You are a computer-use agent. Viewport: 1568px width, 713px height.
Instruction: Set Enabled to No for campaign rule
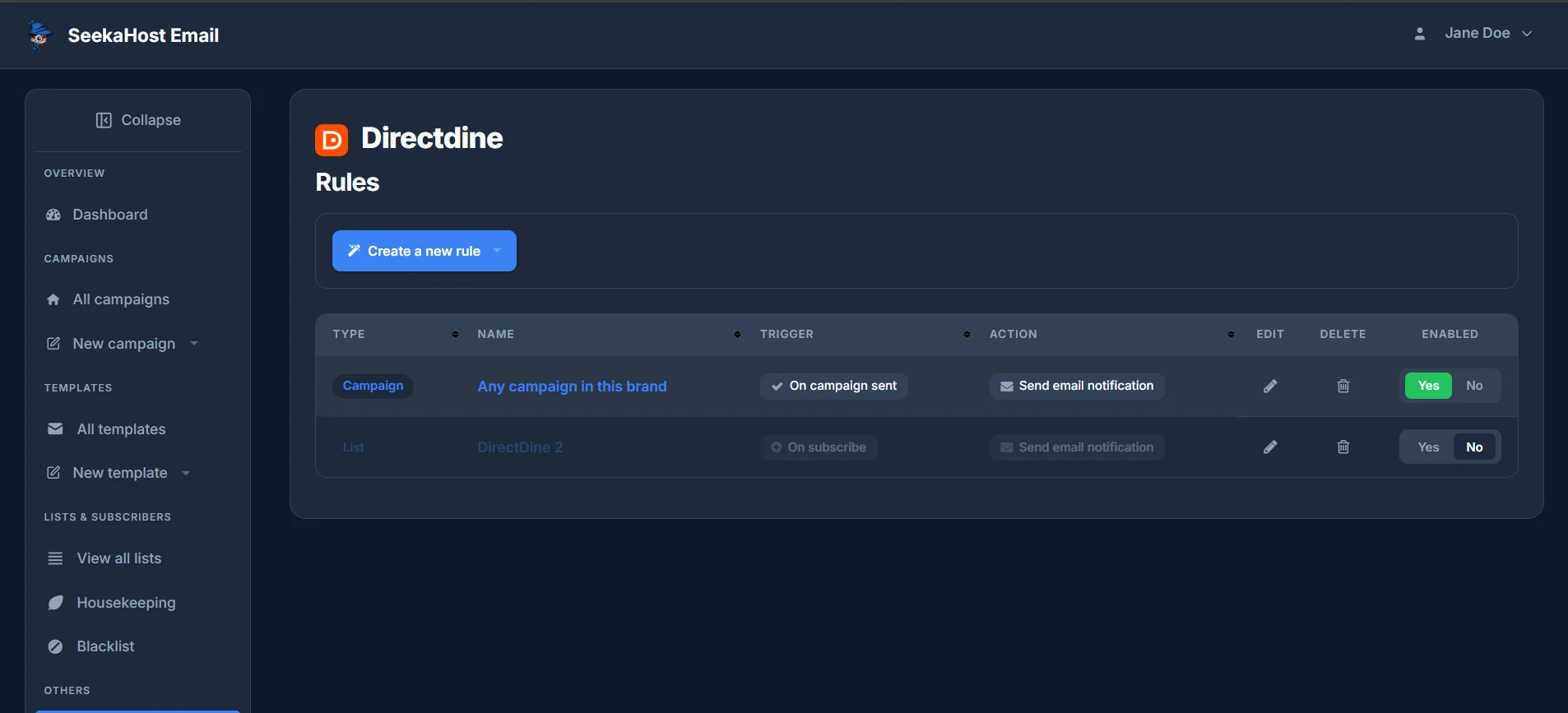(x=1474, y=386)
